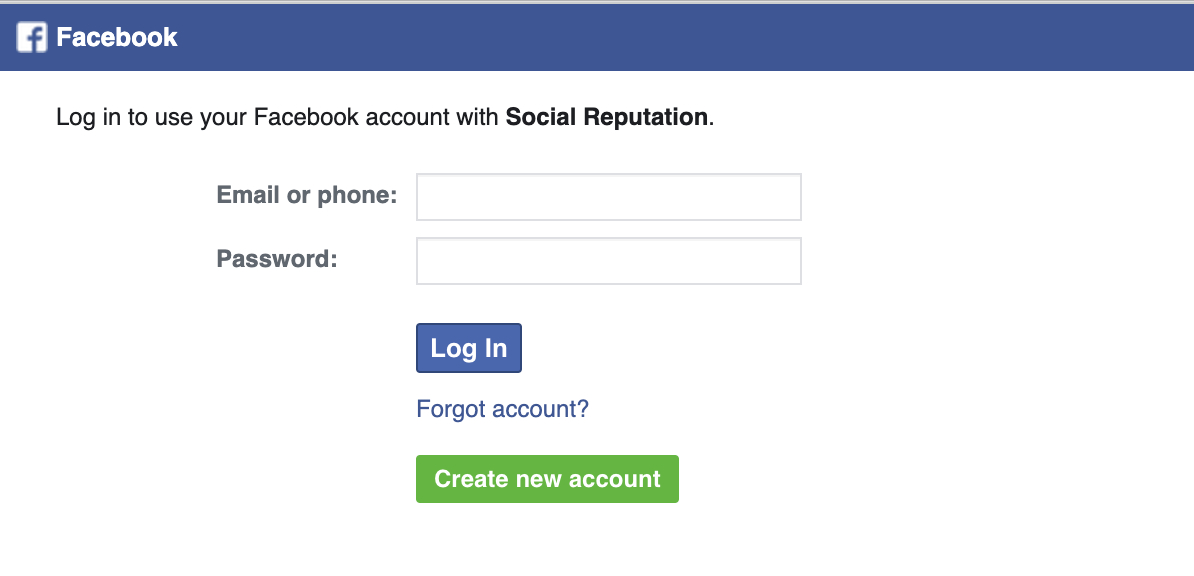Click the bold Social Reputation text

click(x=606, y=117)
